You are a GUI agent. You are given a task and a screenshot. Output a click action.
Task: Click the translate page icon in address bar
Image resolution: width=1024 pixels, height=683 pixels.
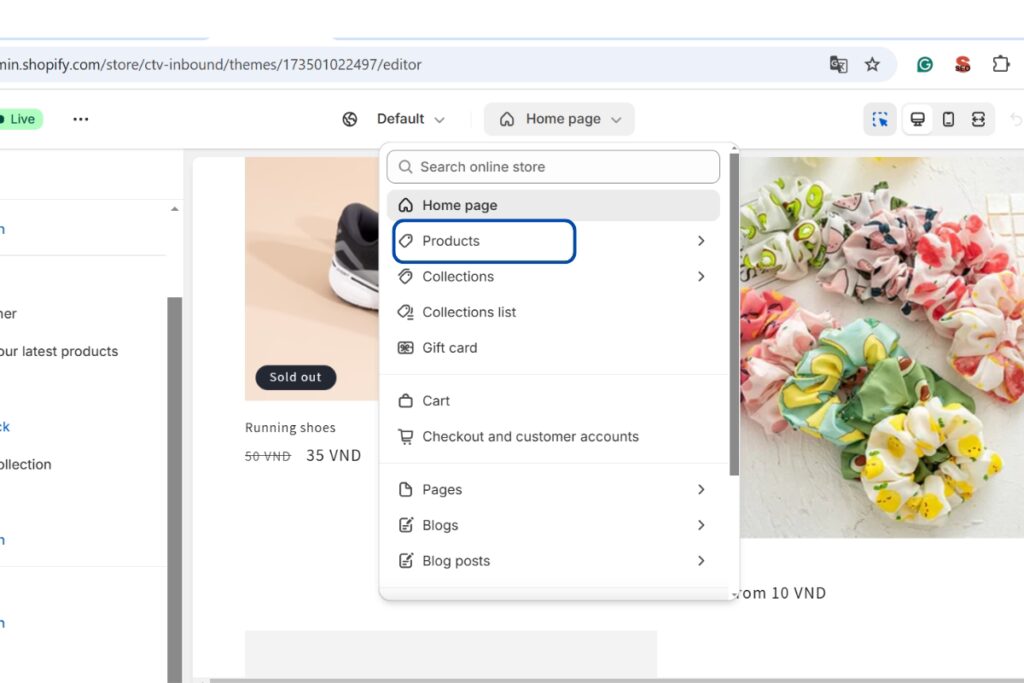click(839, 64)
